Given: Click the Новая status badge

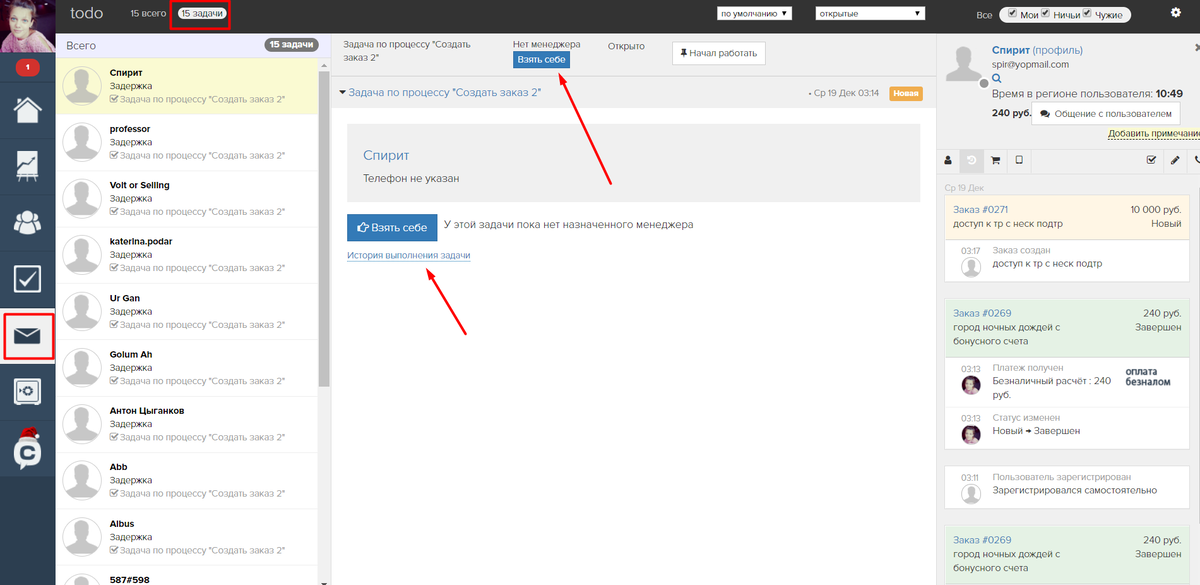Looking at the screenshot, I should (x=905, y=94).
